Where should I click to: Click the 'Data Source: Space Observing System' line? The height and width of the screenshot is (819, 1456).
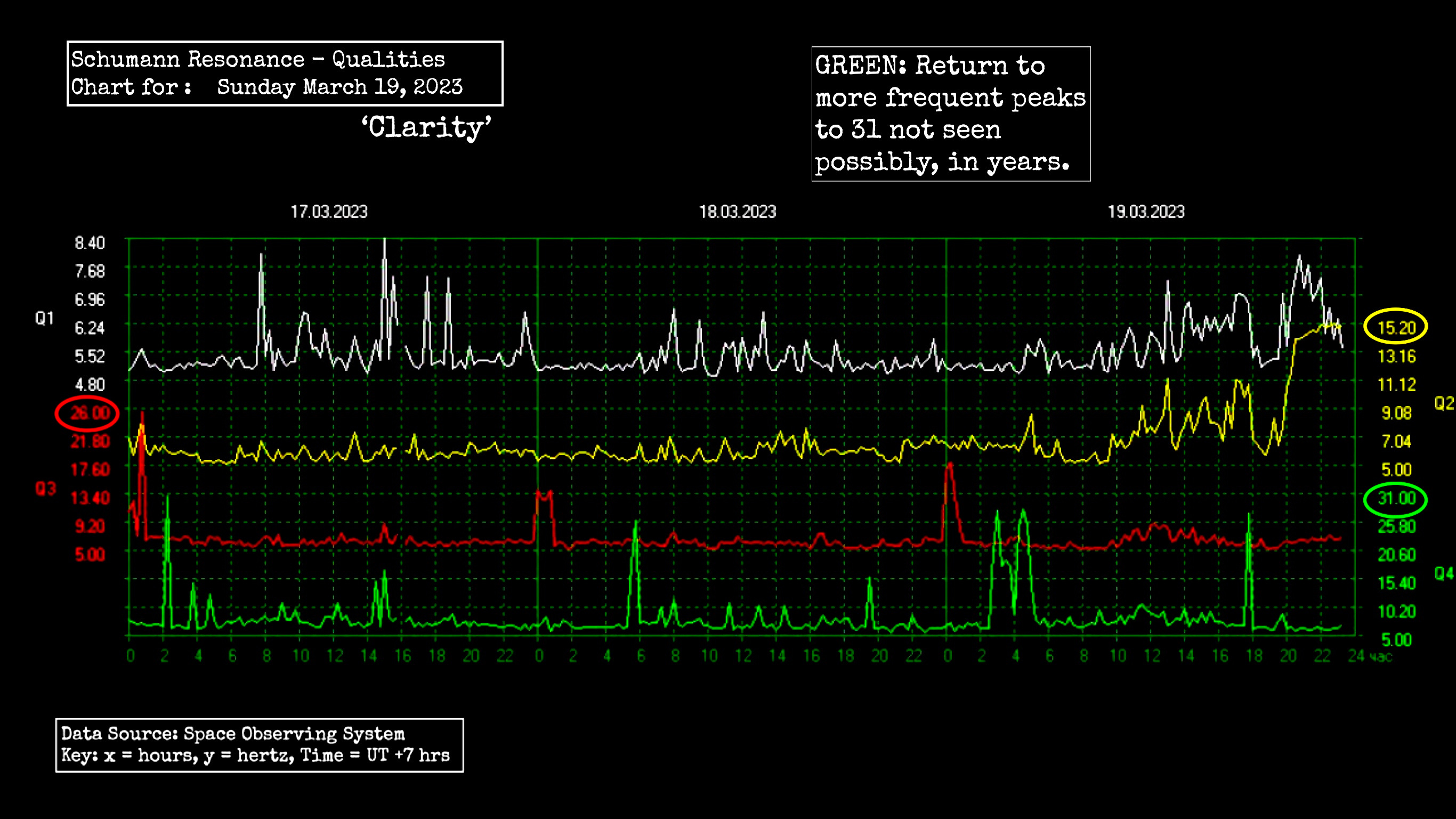point(233,734)
